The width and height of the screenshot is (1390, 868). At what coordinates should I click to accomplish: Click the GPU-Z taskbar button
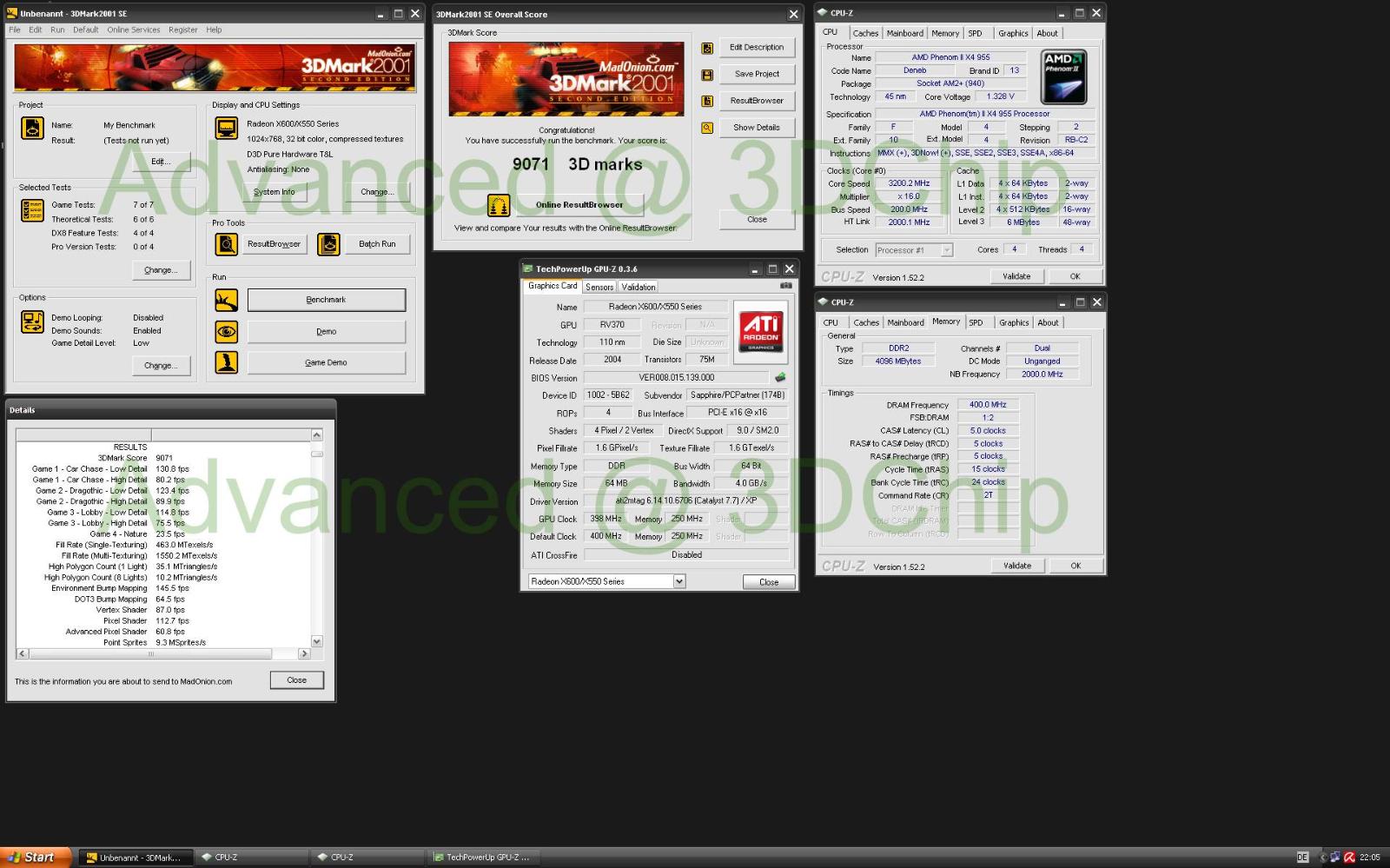click(483, 857)
